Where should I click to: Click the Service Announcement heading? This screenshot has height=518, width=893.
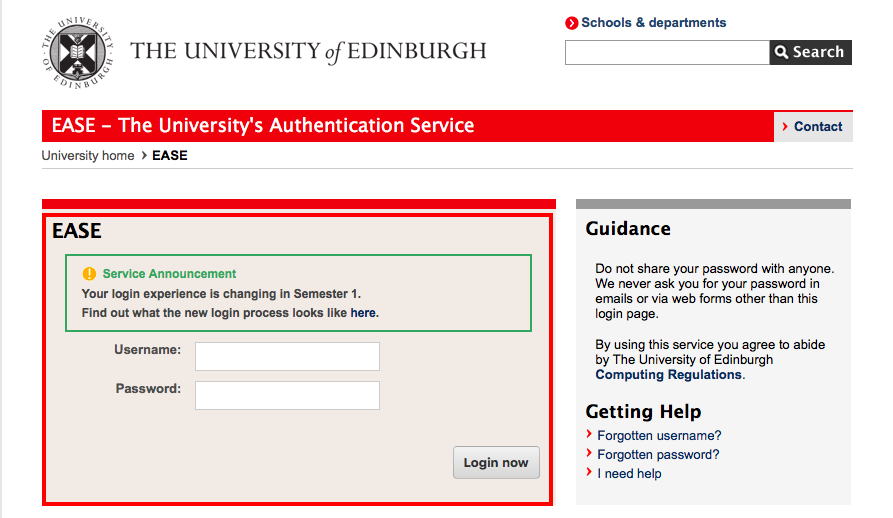(x=169, y=274)
